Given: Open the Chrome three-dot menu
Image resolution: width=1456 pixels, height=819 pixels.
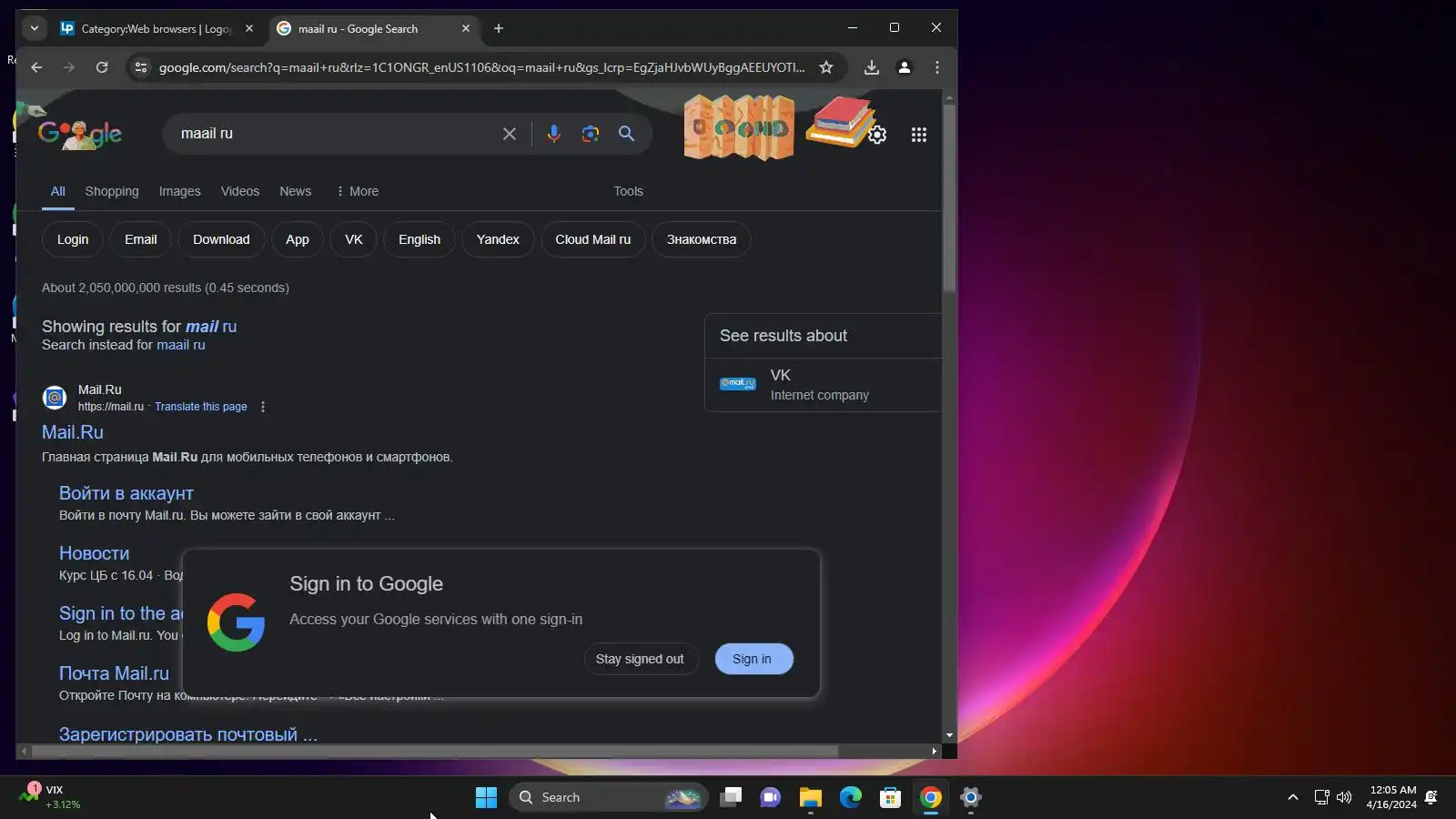Looking at the screenshot, I should click(x=937, y=67).
